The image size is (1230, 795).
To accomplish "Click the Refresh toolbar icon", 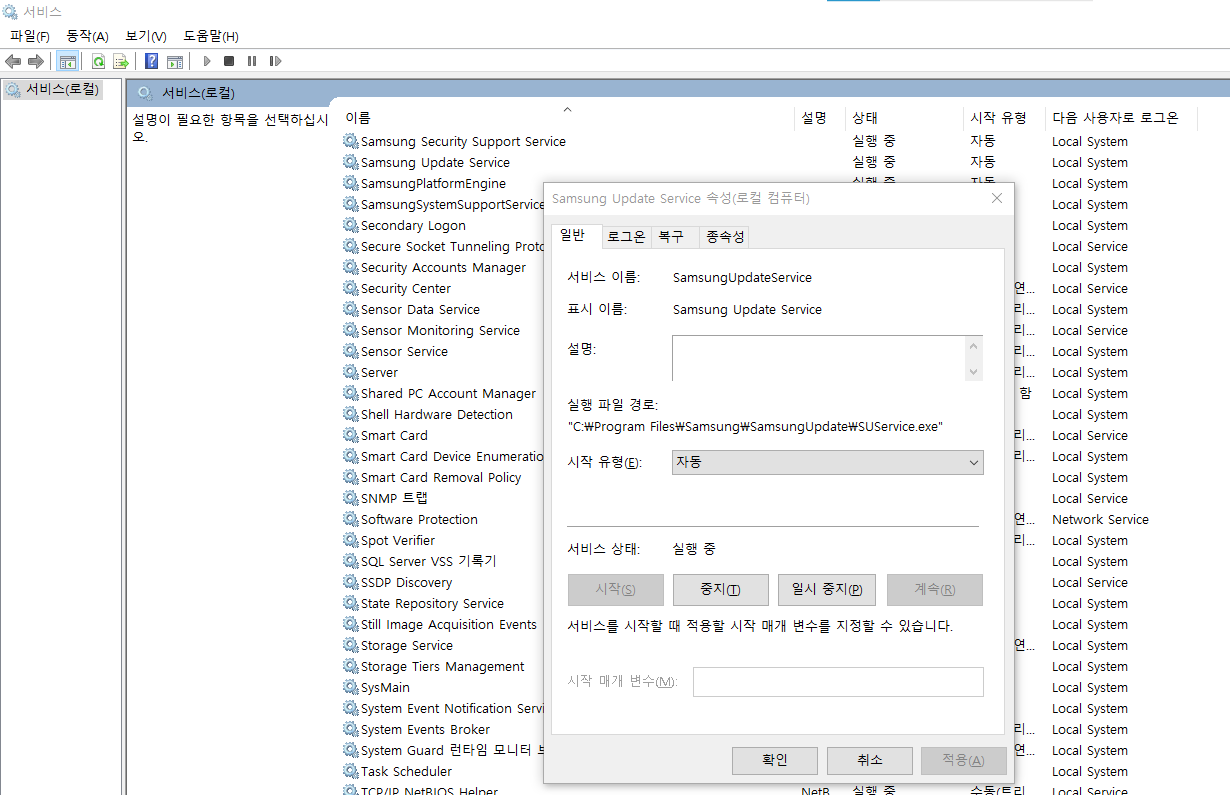I will click(98, 61).
